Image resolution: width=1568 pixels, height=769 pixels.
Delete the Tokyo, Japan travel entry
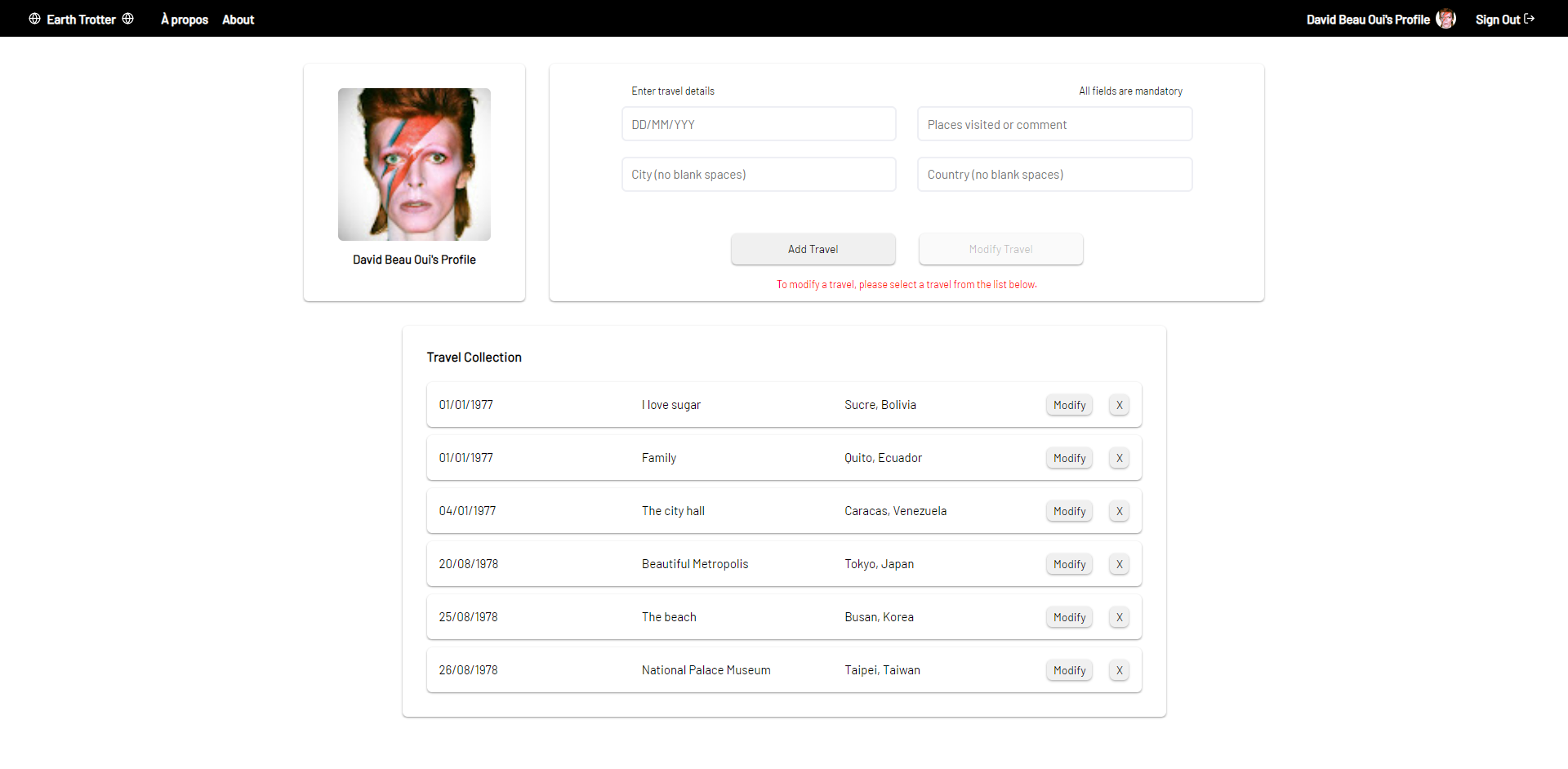pyautogui.click(x=1119, y=563)
